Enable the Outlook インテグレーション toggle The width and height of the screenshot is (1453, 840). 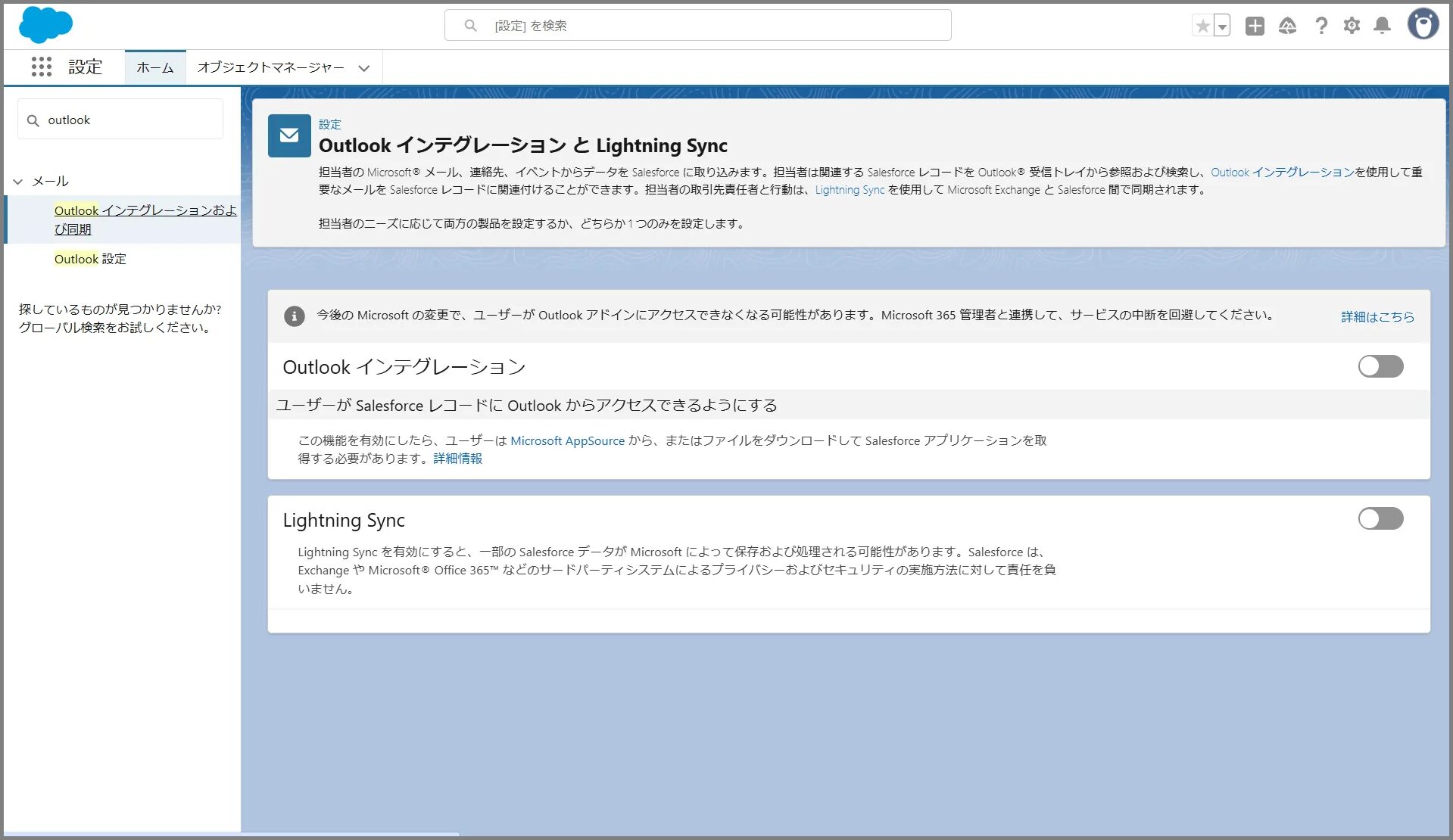click(1380, 366)
